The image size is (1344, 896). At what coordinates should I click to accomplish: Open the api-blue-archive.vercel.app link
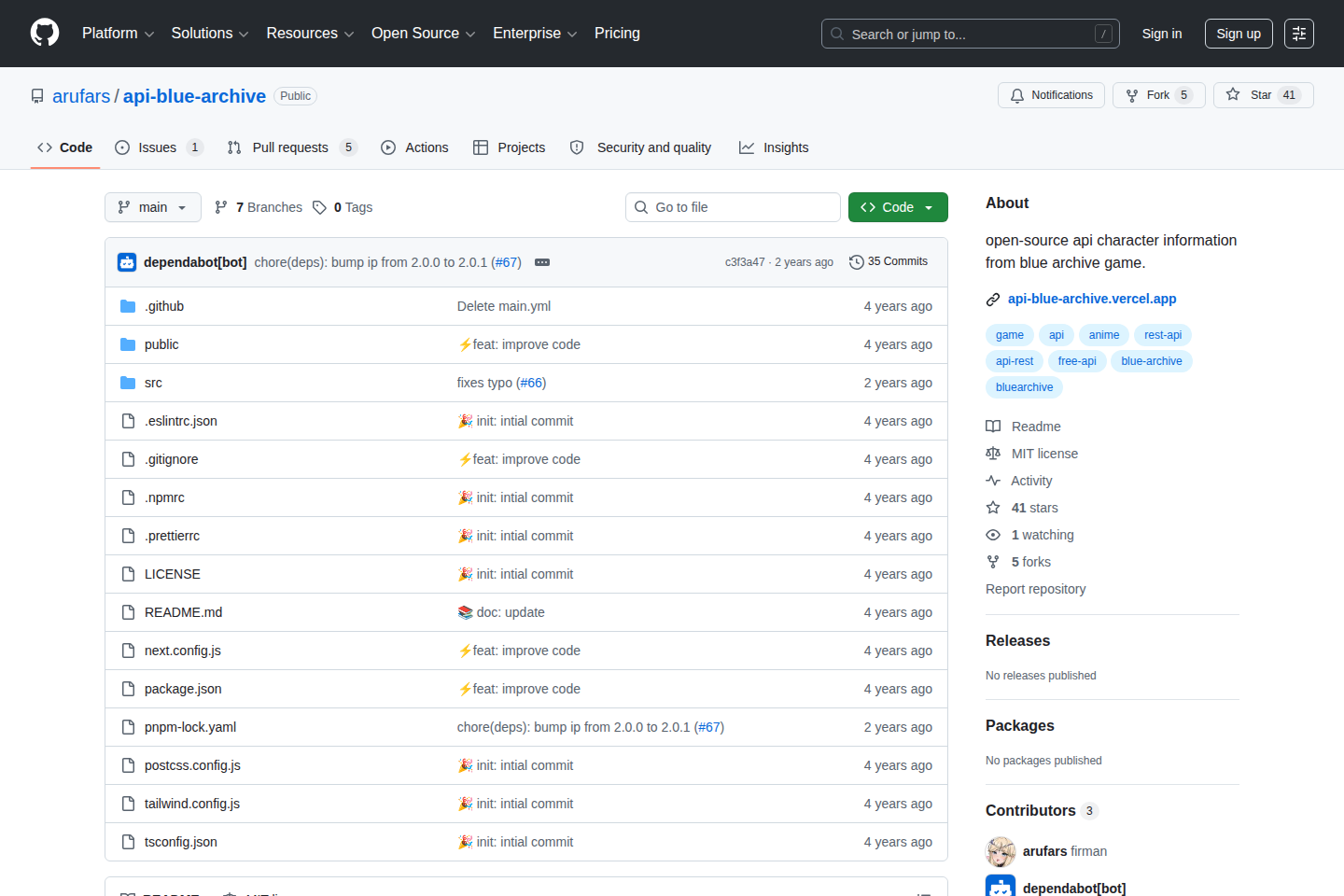(1091, 299)
